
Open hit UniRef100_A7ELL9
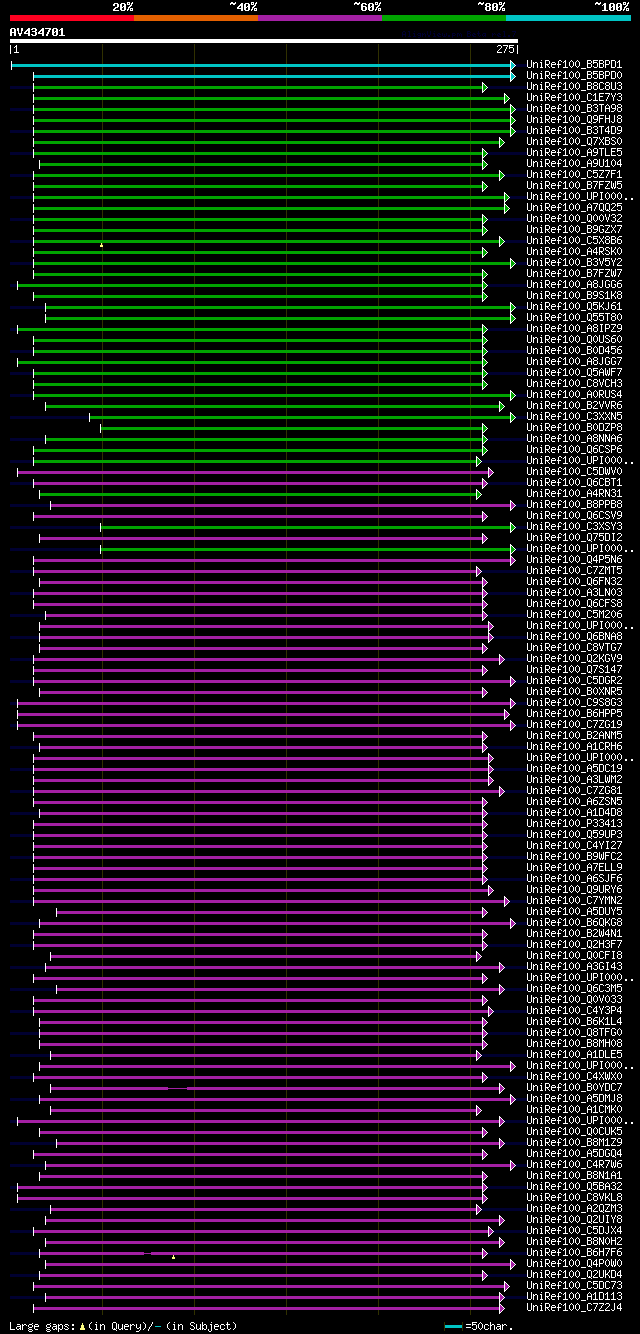pos(574,868)
